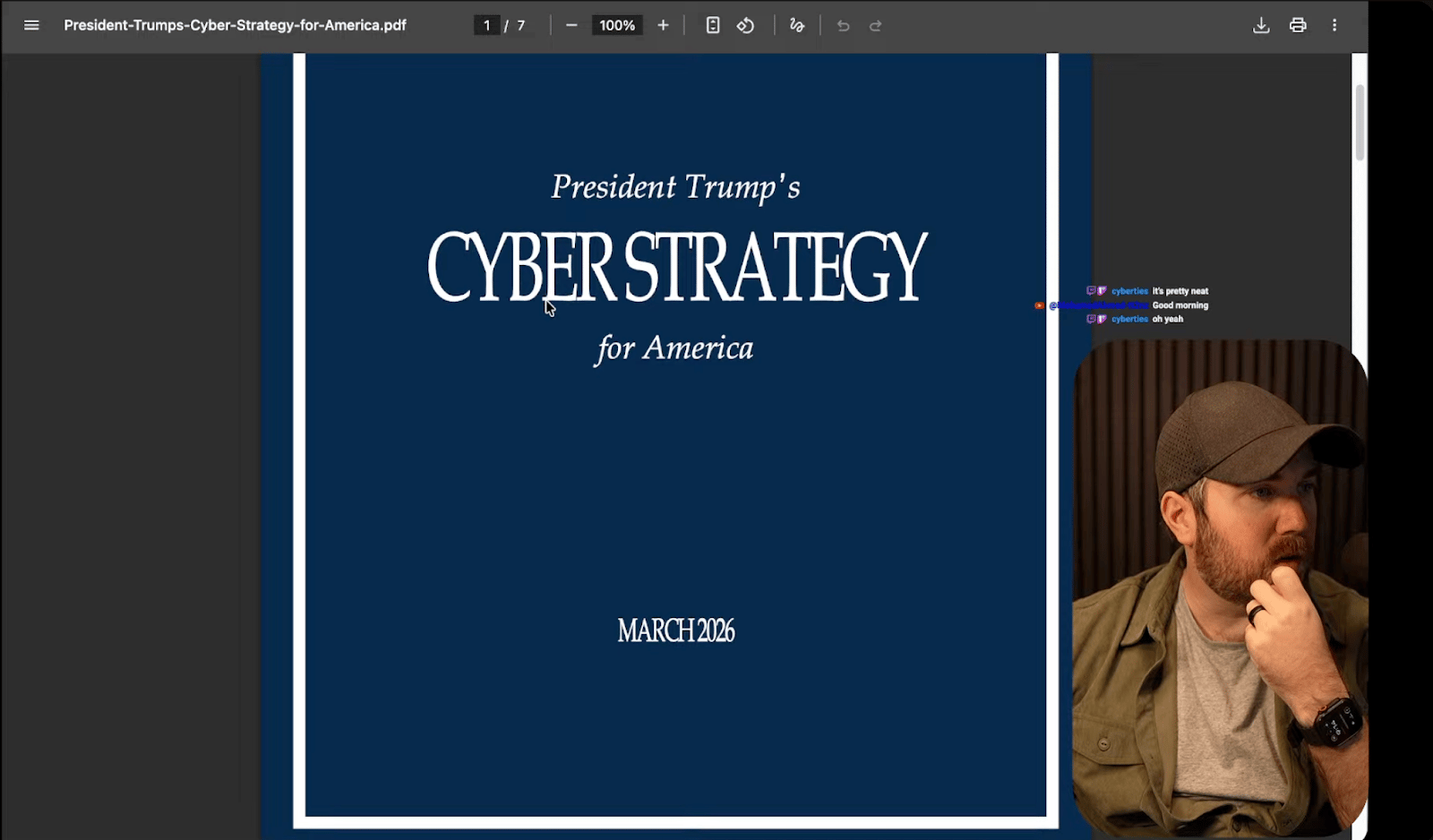The image size is (1433, 840).
Task: Click the webcam overlay of the streamer
Action: click(1220, 587)
